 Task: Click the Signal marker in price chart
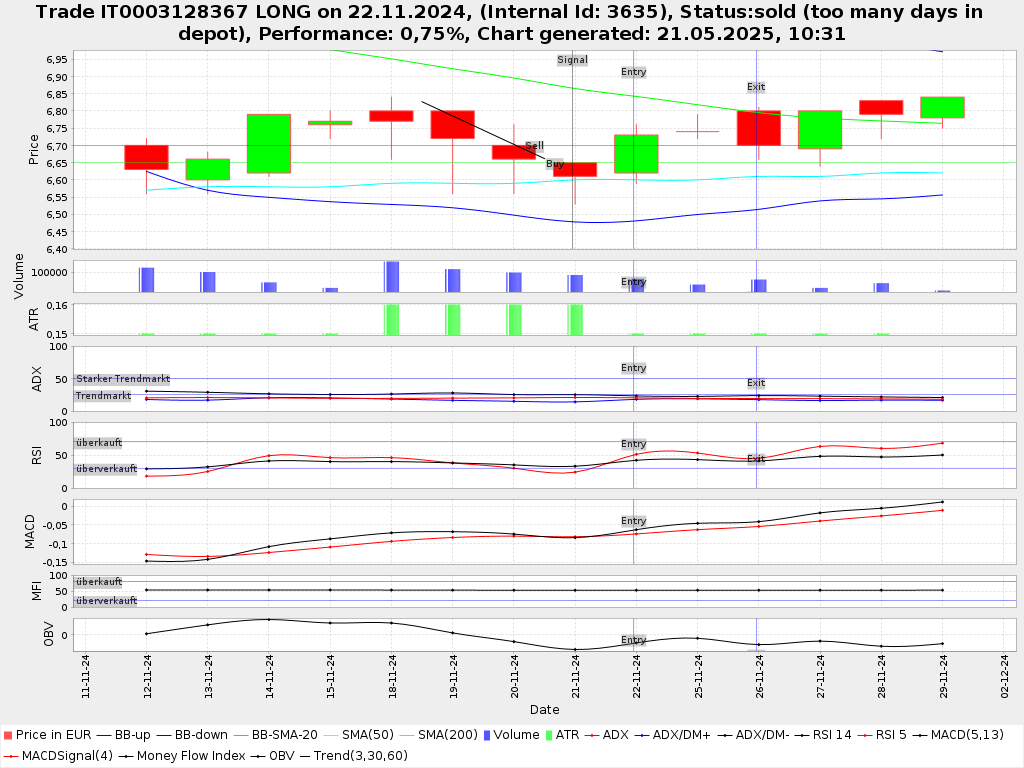(x=572, y=60)
